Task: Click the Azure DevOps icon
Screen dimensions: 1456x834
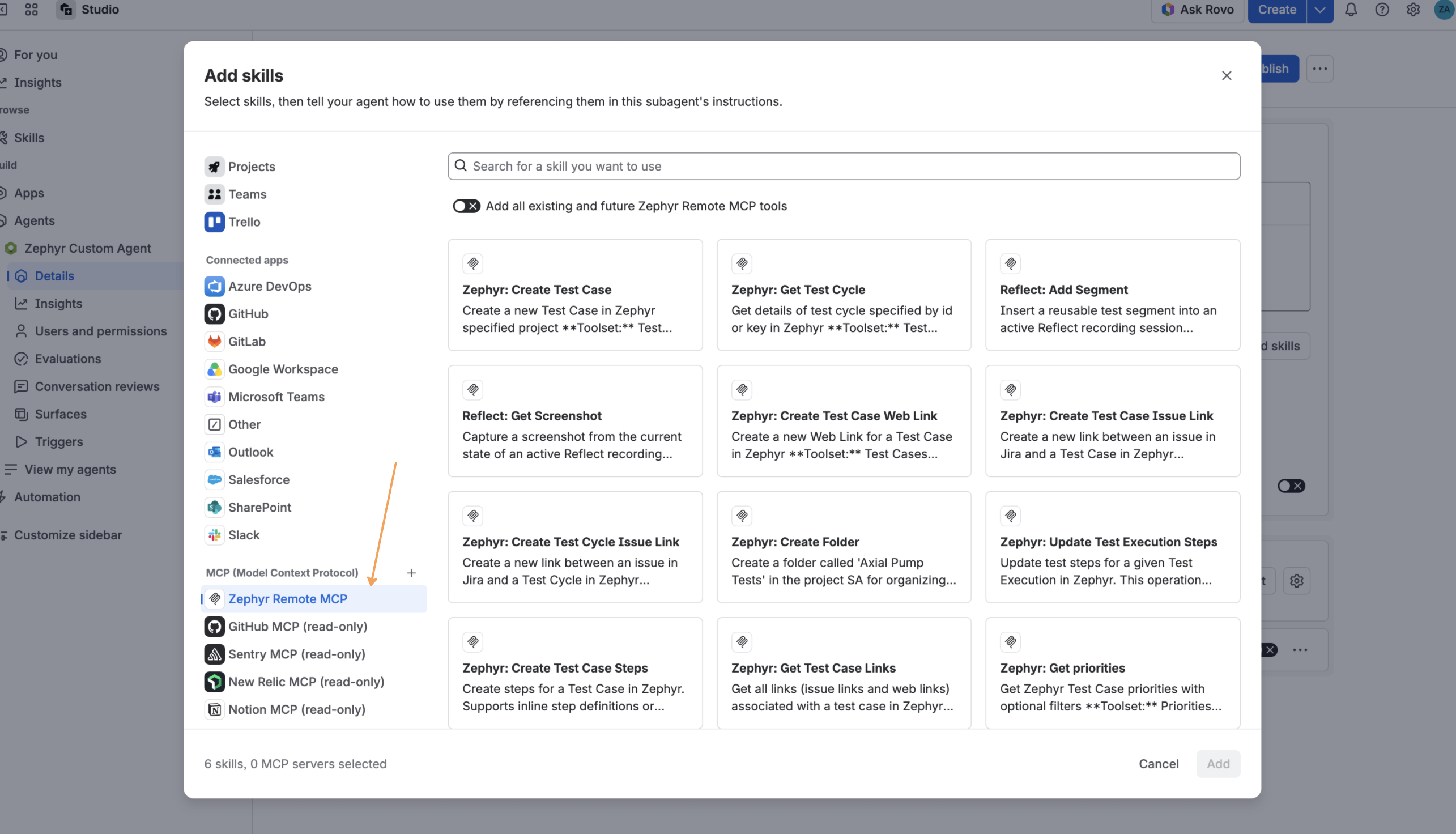Action: click(x=214, y=286)
